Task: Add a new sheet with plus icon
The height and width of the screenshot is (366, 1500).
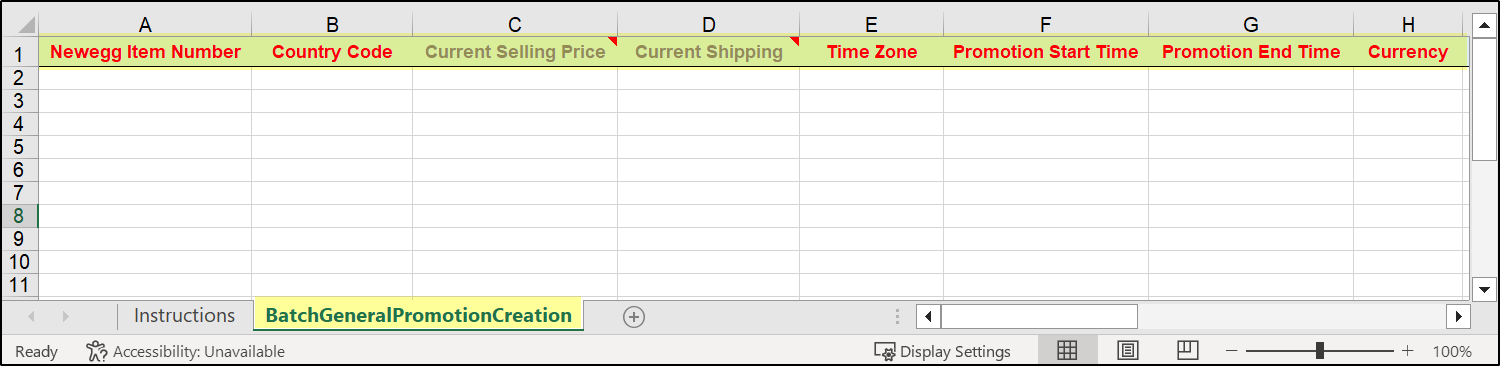Action: [x=634, y=316]
